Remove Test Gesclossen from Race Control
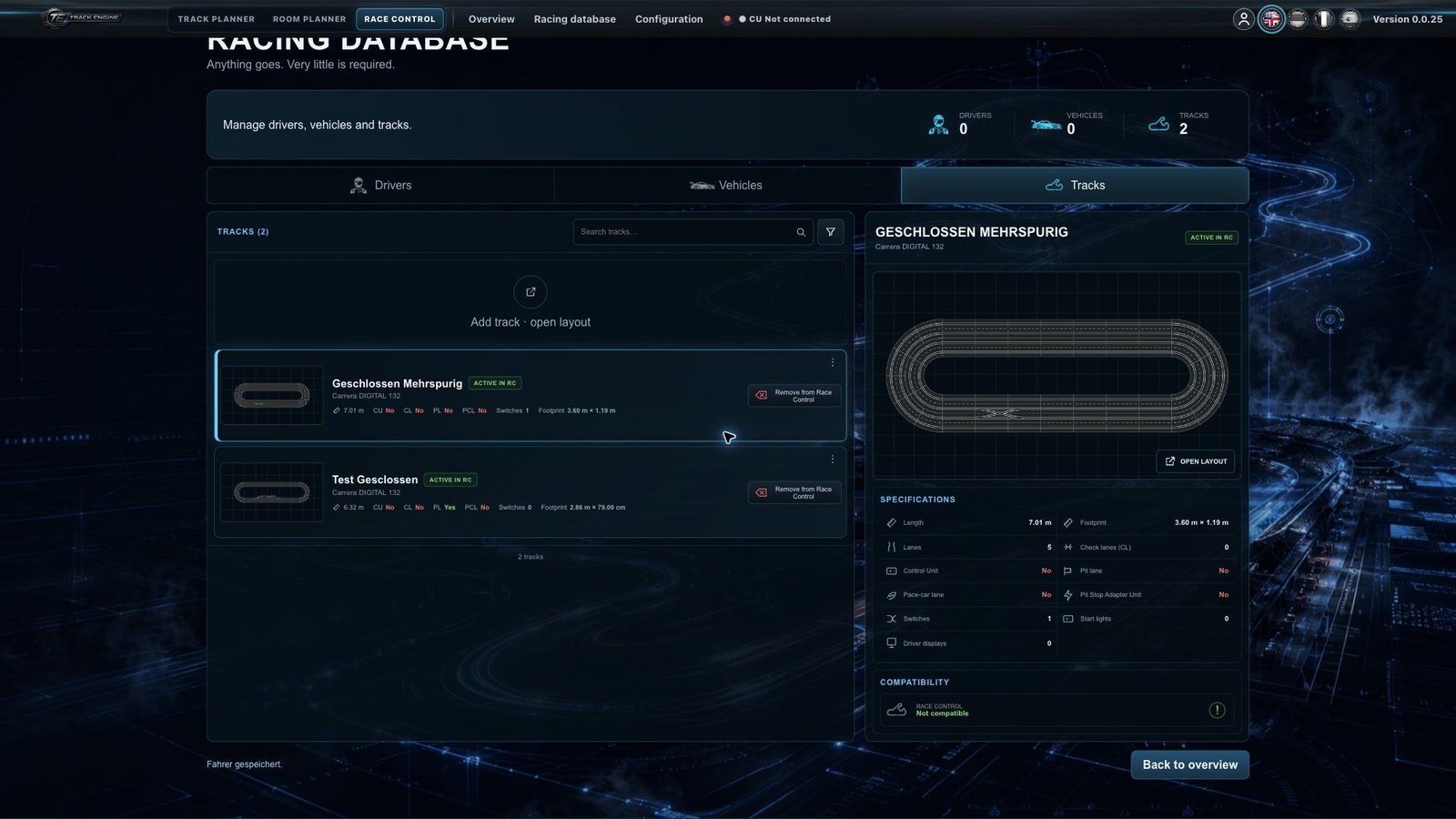Viewport: 1456px width, 819px height. coord(794,492)
